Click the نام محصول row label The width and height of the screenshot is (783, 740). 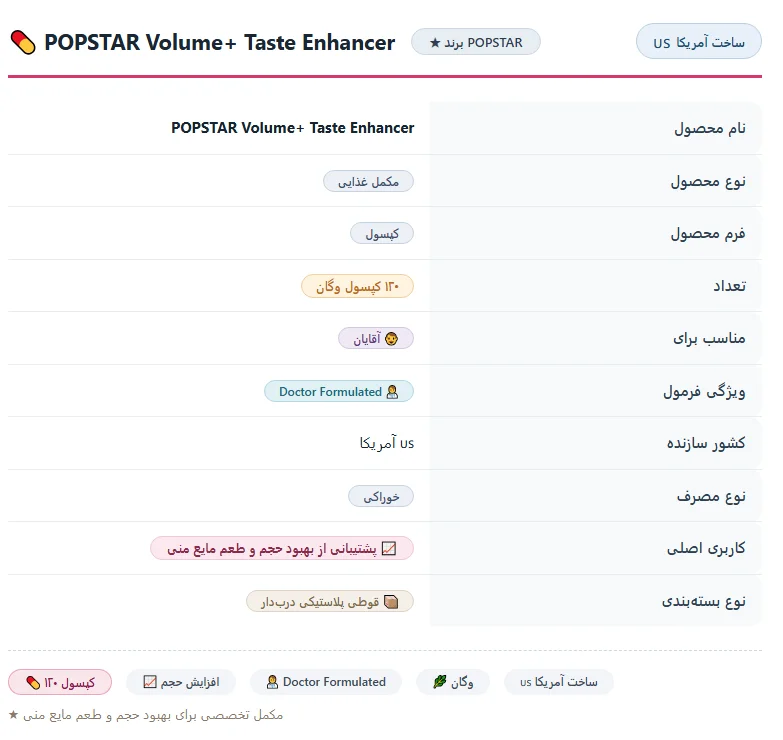click(x=710, y=128)
